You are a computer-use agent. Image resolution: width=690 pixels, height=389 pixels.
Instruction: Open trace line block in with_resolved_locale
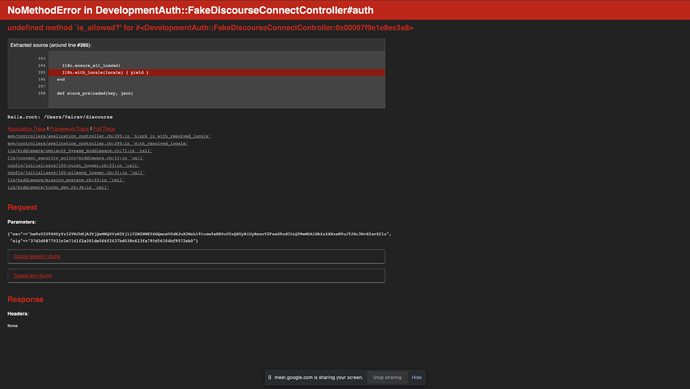[x=109, y=136]
